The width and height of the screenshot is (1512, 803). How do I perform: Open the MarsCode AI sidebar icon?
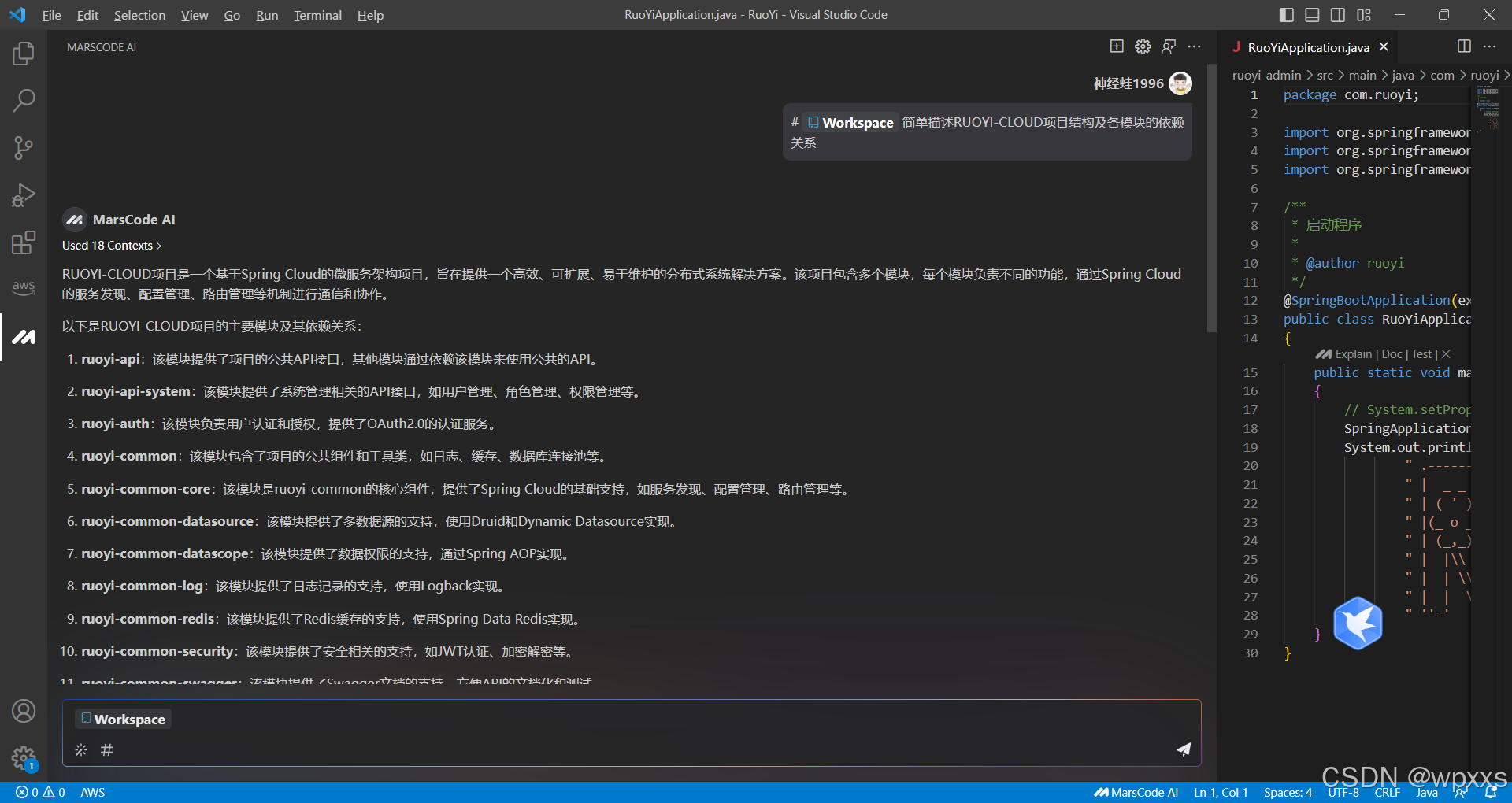click(x=24, y=337)
